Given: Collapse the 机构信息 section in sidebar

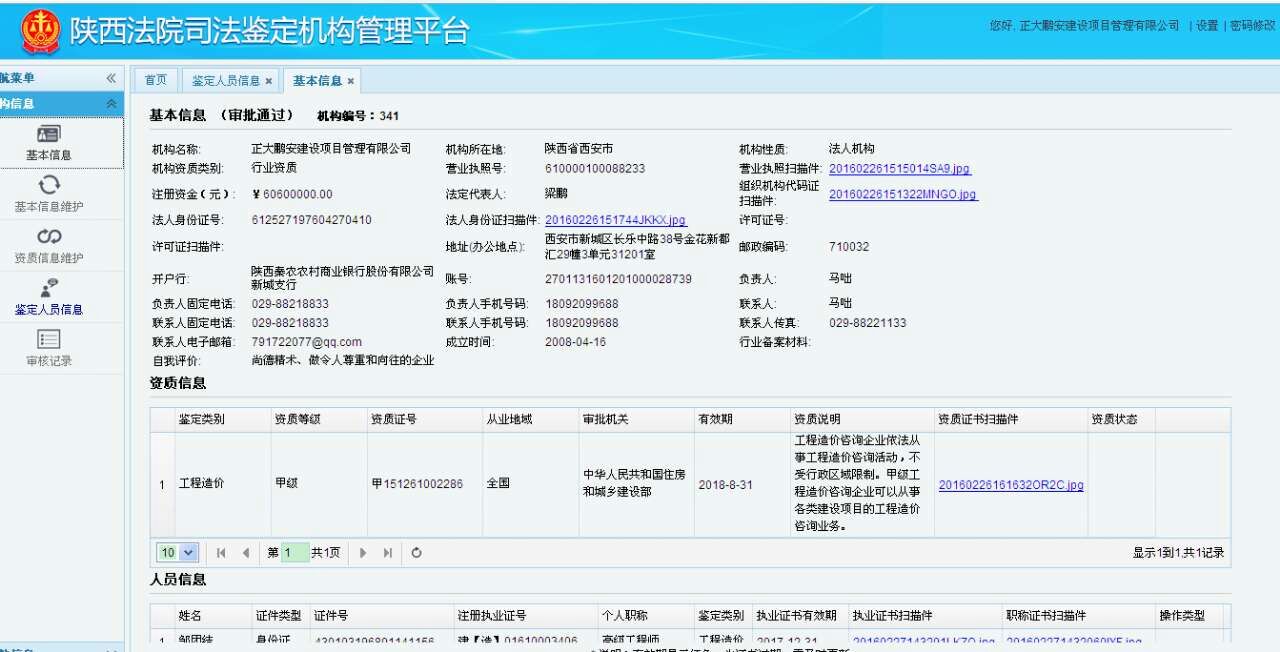Looking at the screenshot, I should point(111,104).
